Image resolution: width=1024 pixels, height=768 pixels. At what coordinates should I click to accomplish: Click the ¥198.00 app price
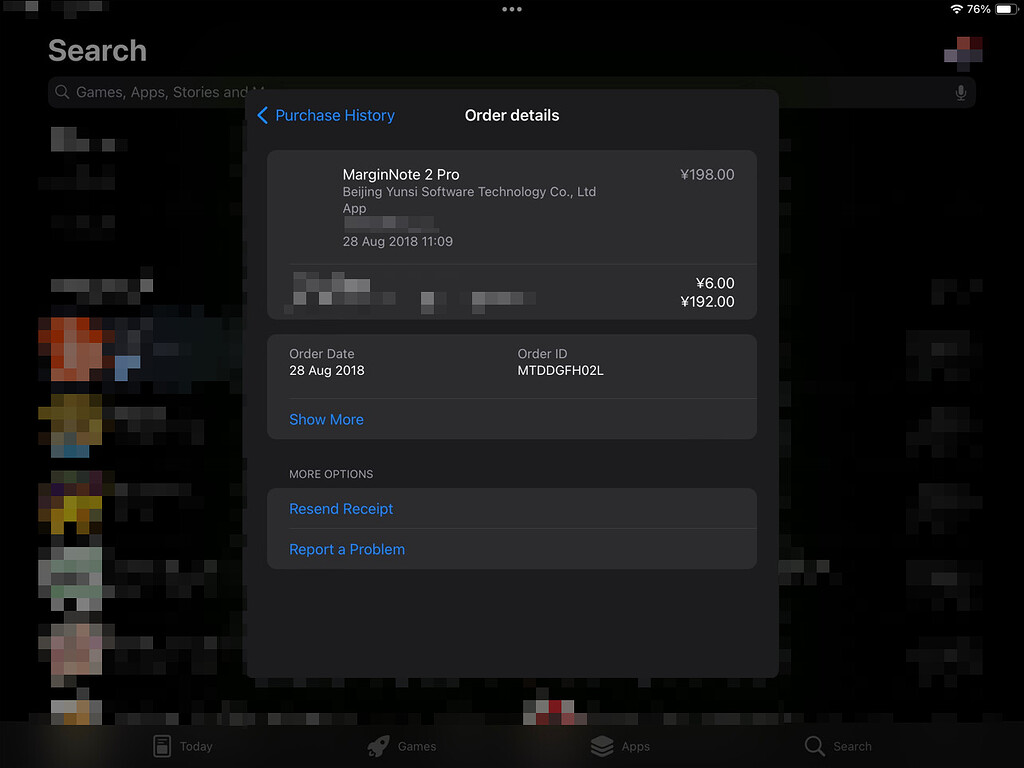(x=707, y=175)
